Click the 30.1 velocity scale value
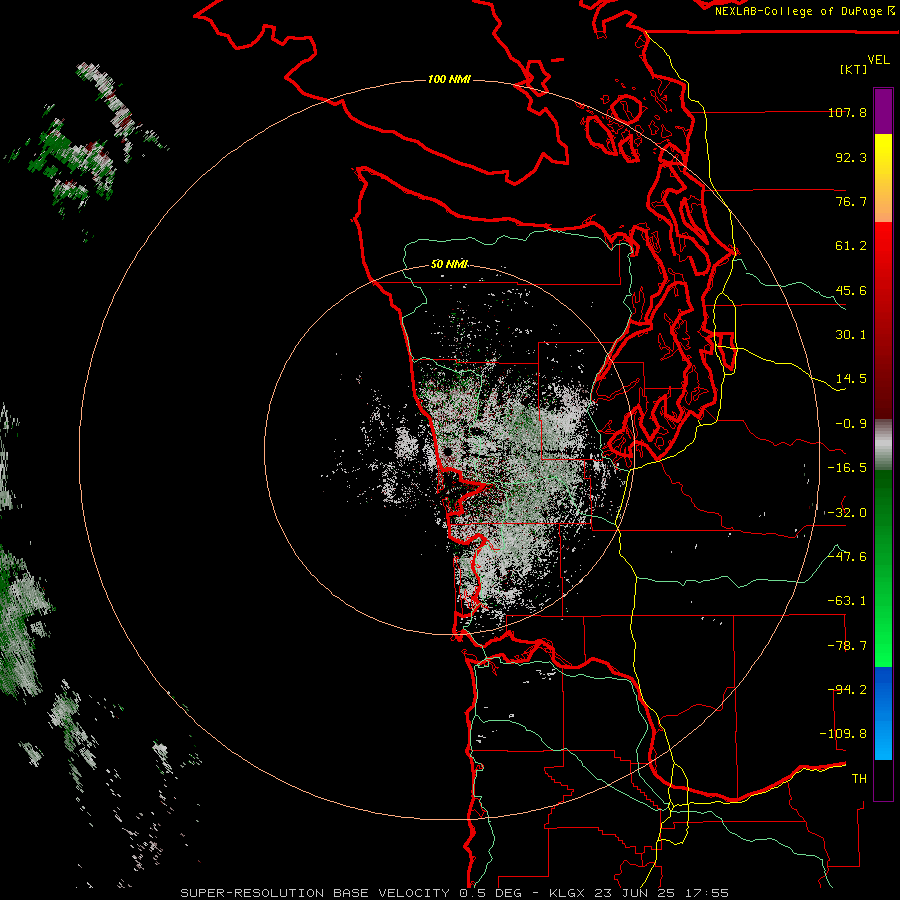 [x=851, y=335]
